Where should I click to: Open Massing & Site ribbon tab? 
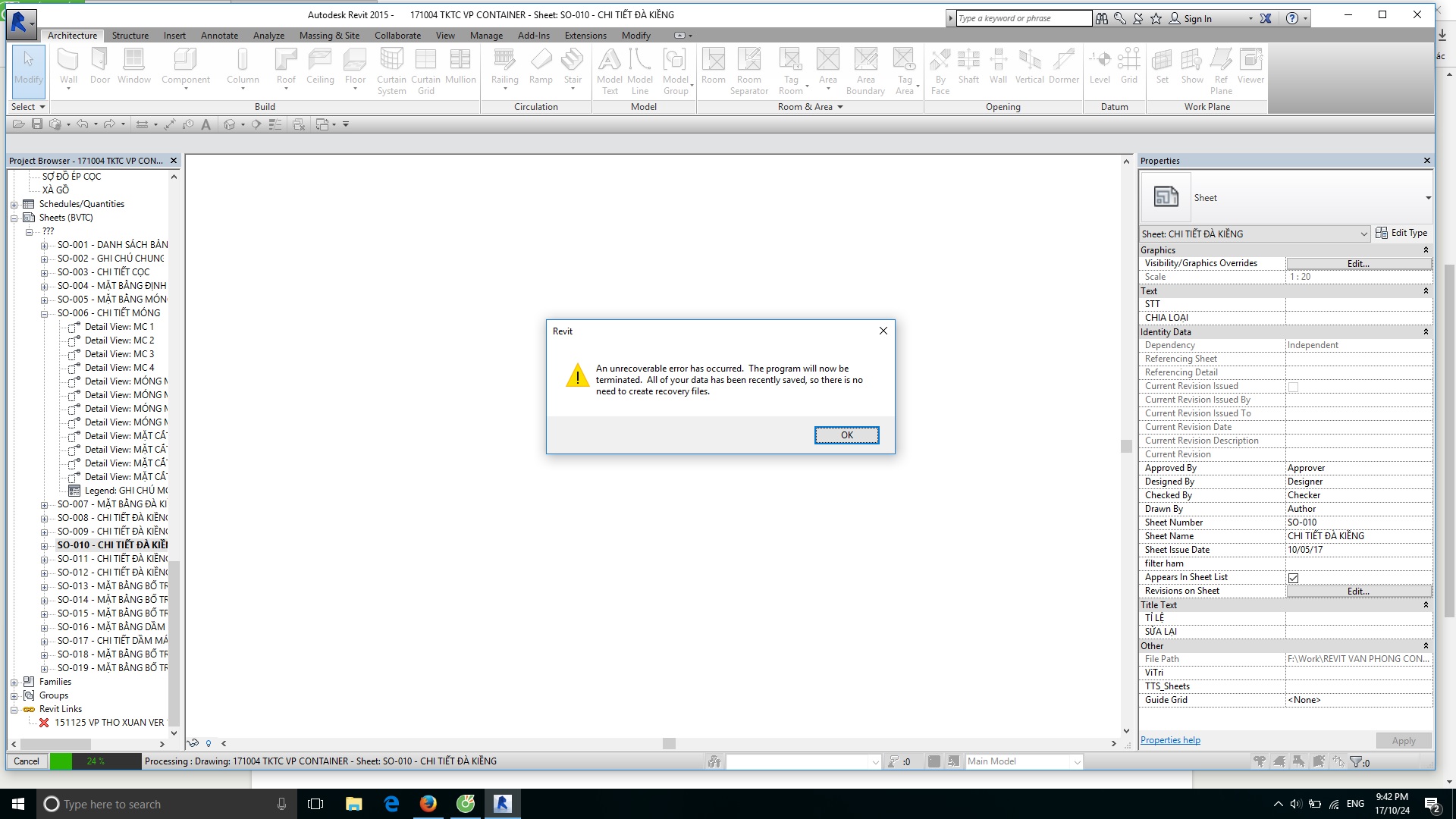coord(329,35)
